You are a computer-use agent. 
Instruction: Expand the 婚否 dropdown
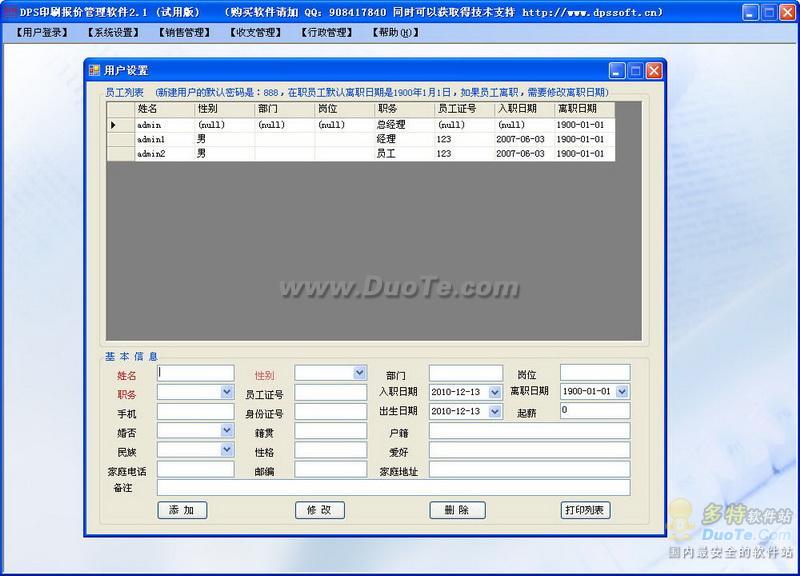click(227, 431)
